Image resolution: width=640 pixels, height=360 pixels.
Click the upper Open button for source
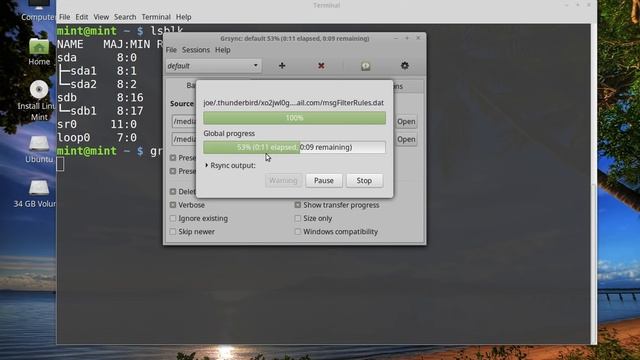pyautogui.click(x=406, y=122)
